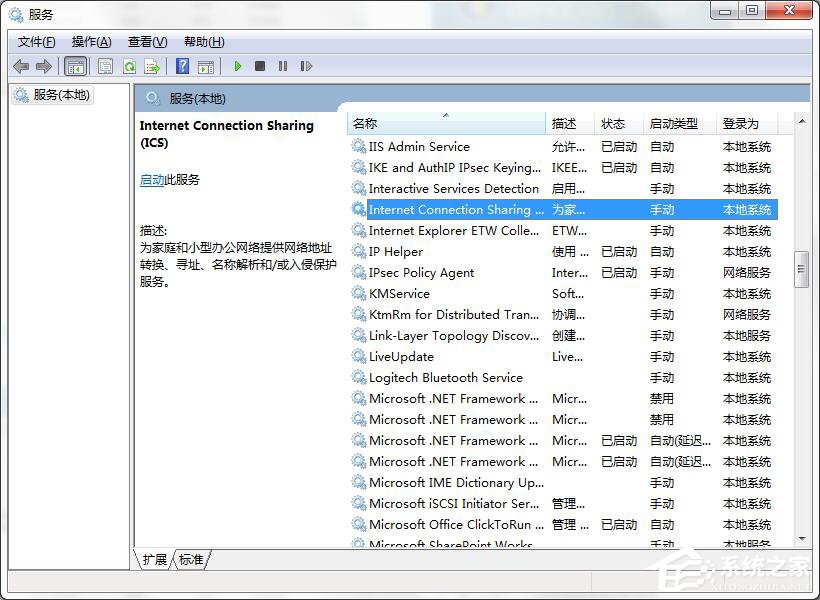
Task: Stop the service using the black square icon
Action: click(x=259, y=66)
